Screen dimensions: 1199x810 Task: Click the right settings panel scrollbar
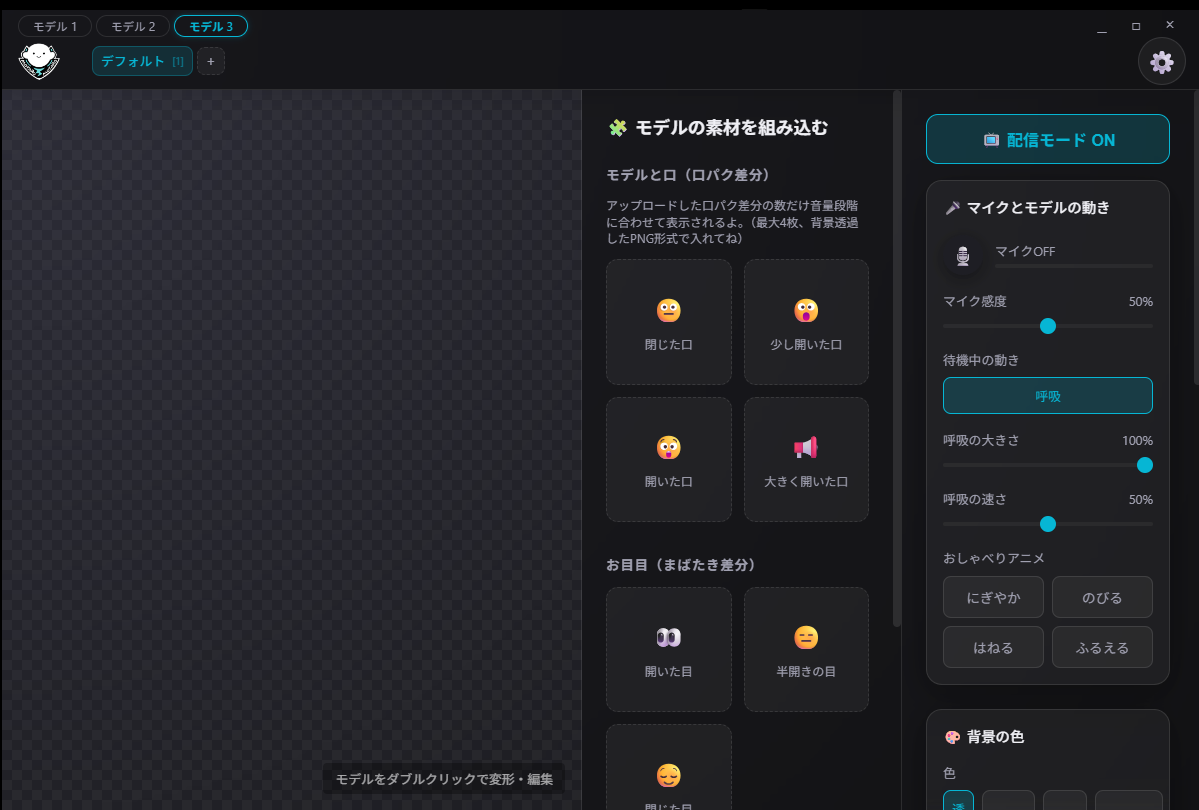pos(1195,237)
